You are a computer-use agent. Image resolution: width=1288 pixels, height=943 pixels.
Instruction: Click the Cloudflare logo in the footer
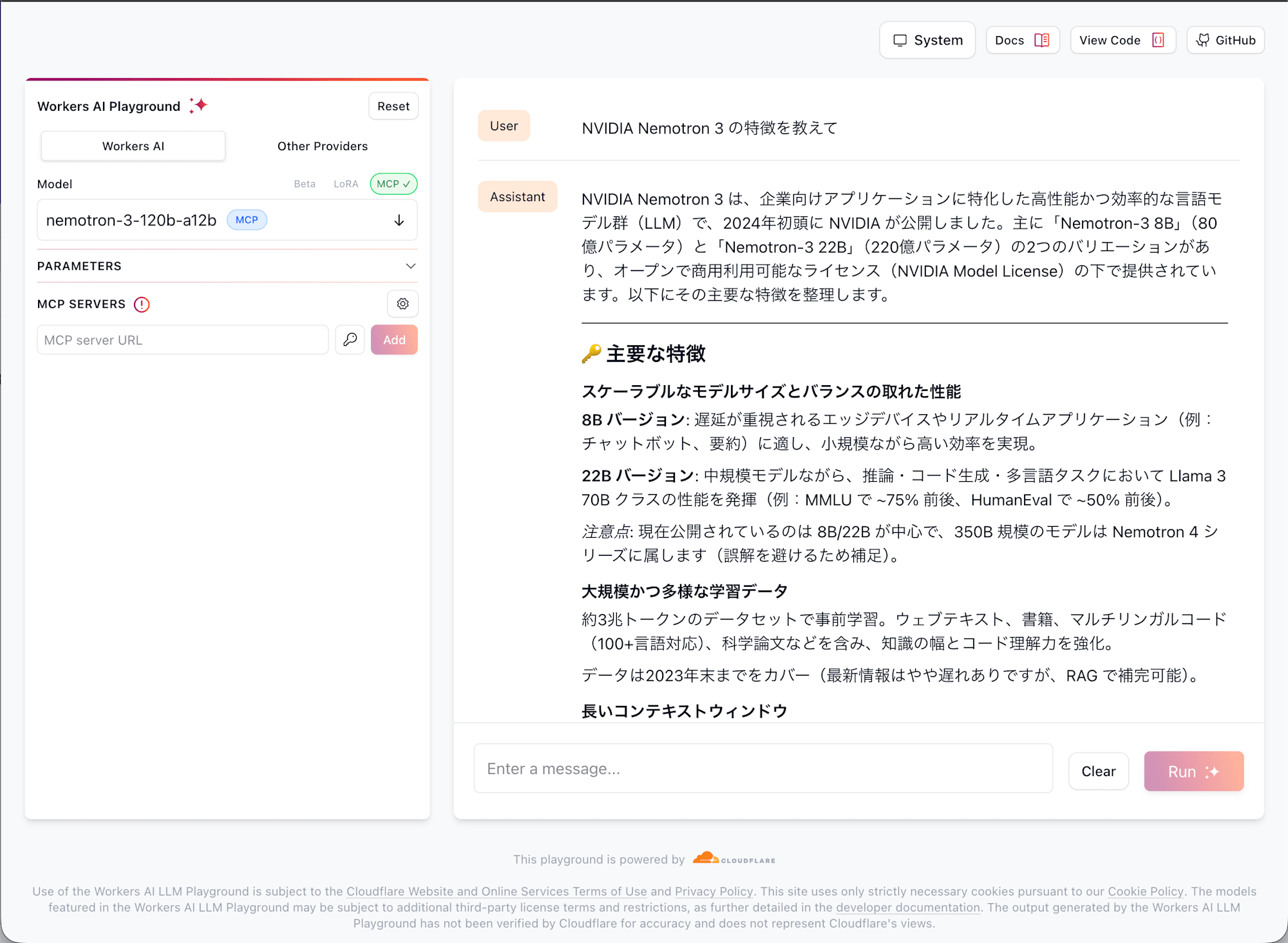pyautogui.click(x=734, y=859)
